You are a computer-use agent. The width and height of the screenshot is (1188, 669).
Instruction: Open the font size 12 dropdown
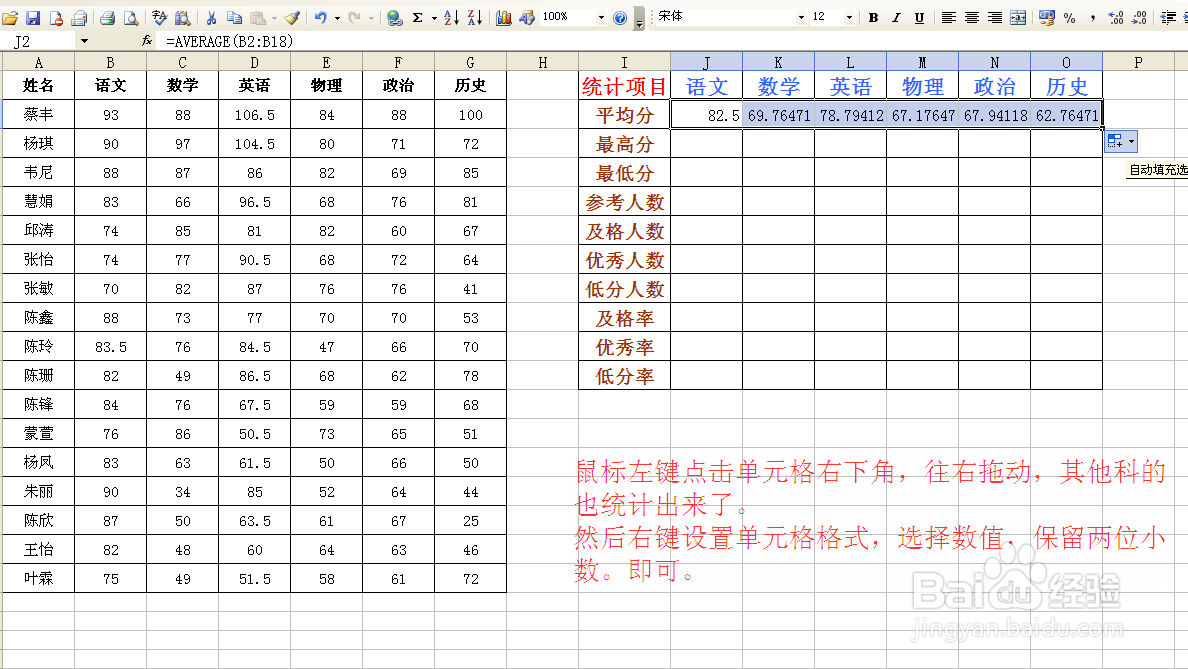pyautogui.click(x=847, y=18)
